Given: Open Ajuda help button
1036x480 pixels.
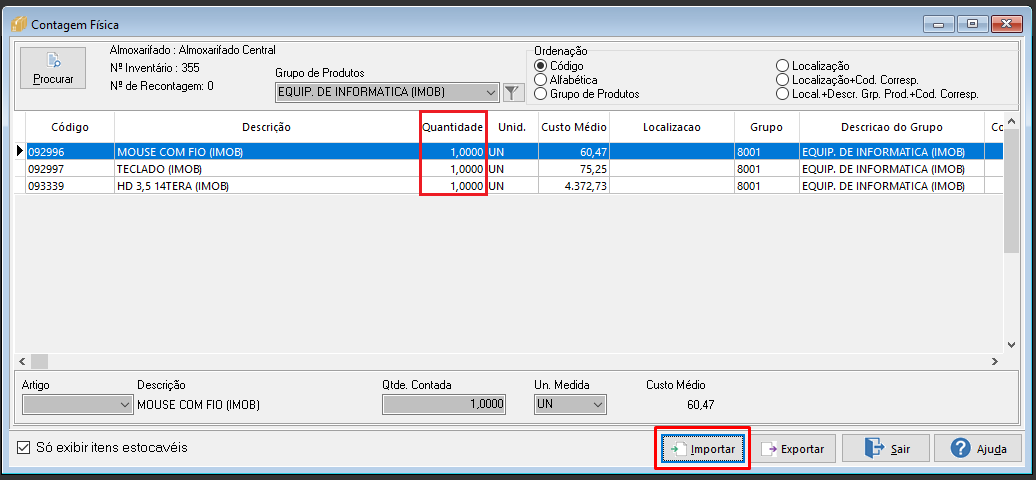Looking at the screenshot, I should point(978,449).
